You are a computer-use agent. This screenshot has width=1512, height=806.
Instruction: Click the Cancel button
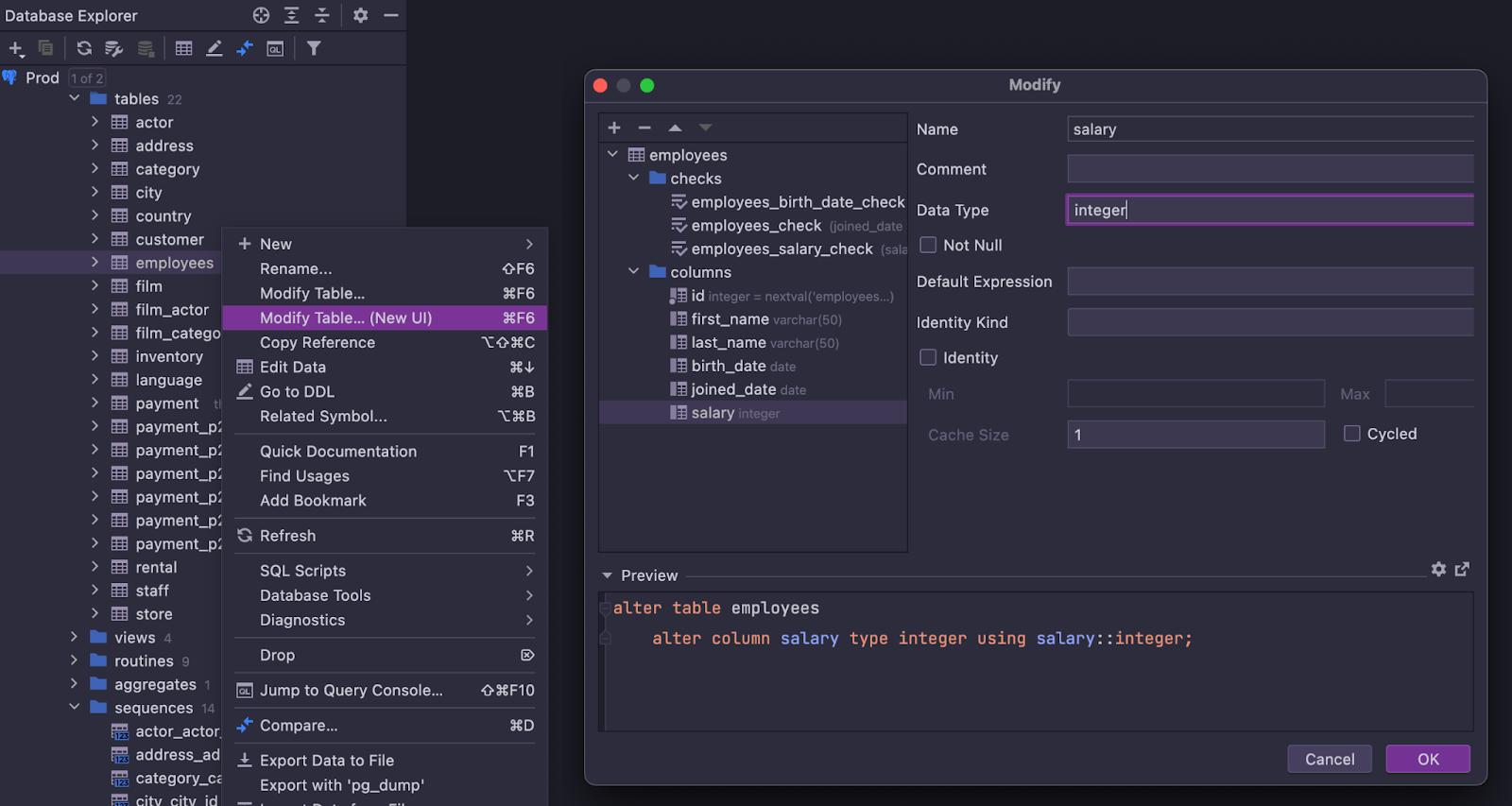(1329, 759)
